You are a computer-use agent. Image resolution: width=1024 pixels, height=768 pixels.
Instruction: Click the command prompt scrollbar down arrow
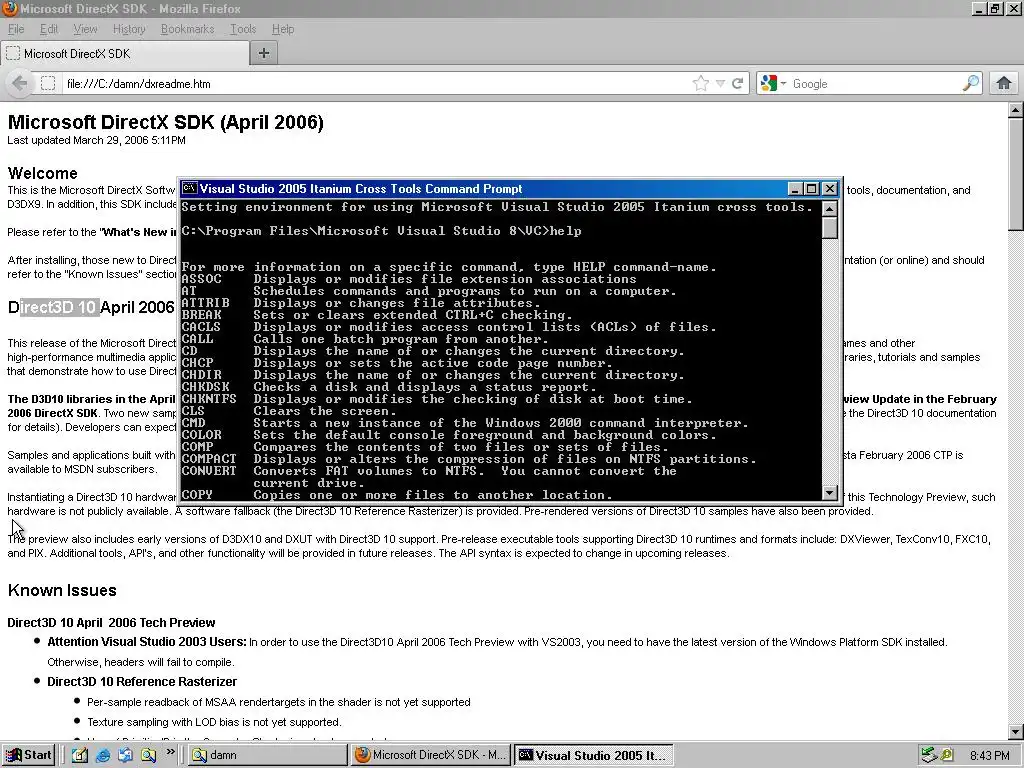[x=829, y=493]
